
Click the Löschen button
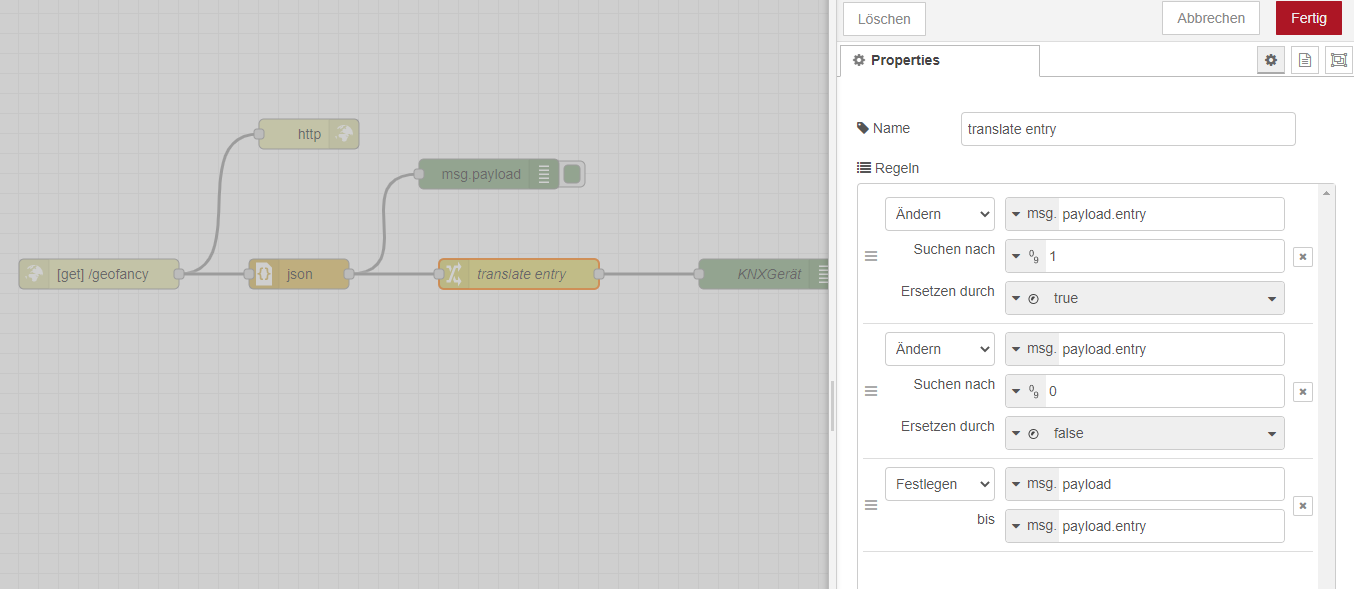pyautogui.click(x=884, y=19)
